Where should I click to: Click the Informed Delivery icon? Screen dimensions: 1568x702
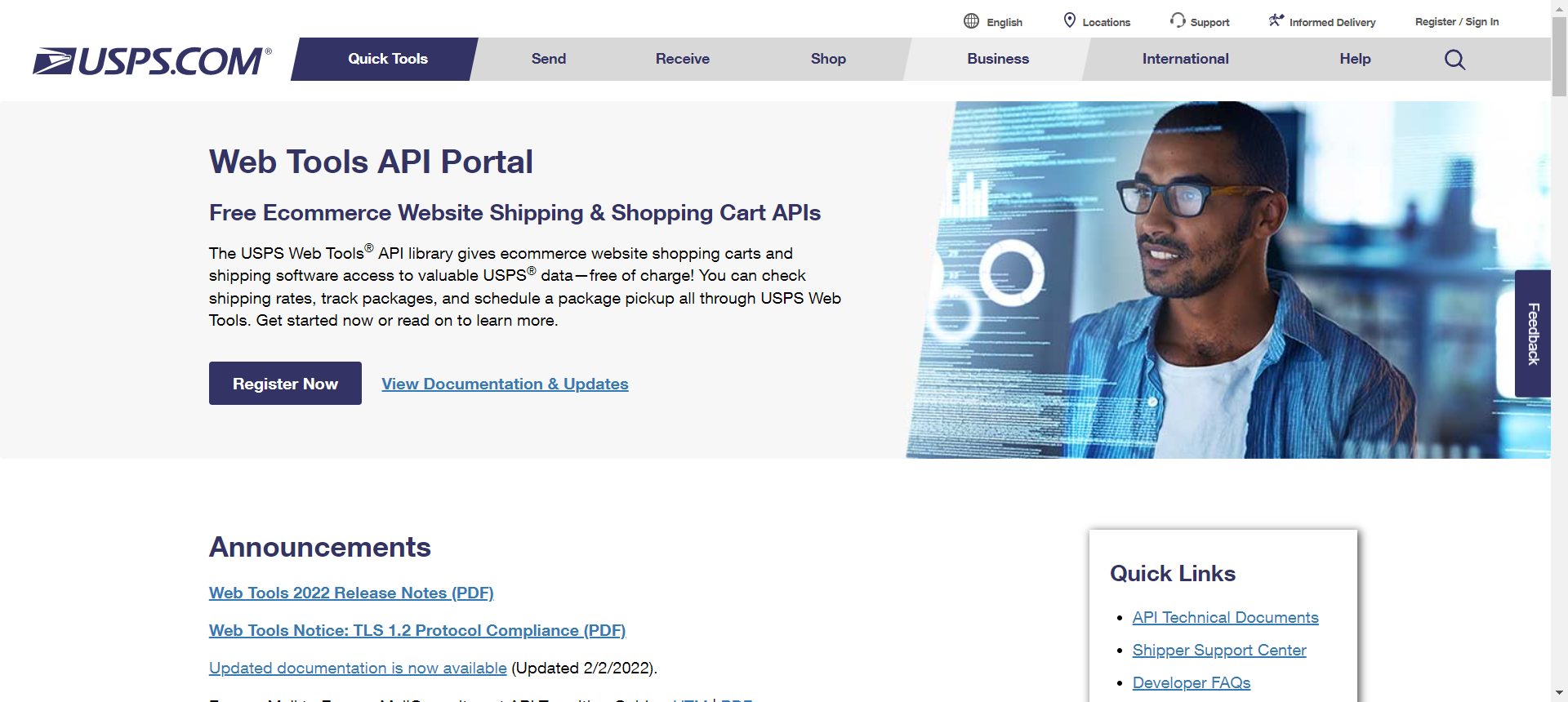1276,20
